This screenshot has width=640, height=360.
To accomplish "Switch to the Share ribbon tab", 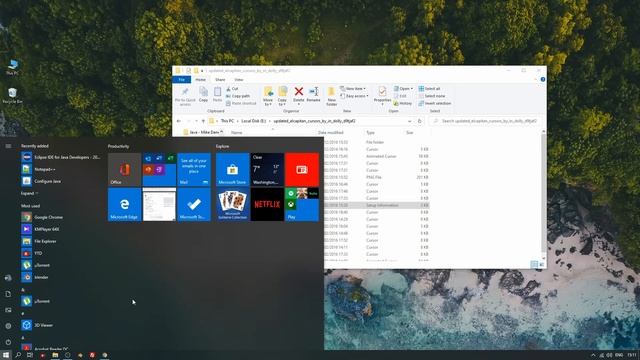I will click(x=220, y=80).
